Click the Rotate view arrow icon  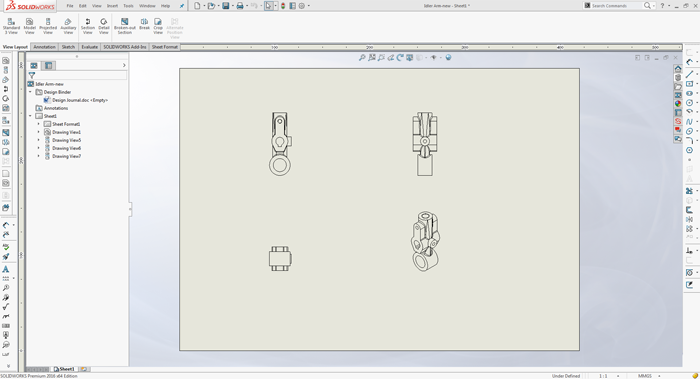[x=400, y=58]
